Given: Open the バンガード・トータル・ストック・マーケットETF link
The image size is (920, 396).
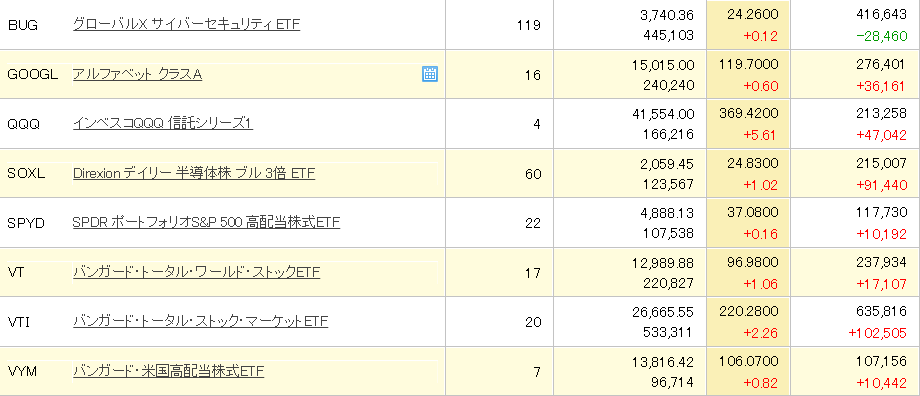Looking at the screenshot, I should pyautogui.click(x=200, y=321).
